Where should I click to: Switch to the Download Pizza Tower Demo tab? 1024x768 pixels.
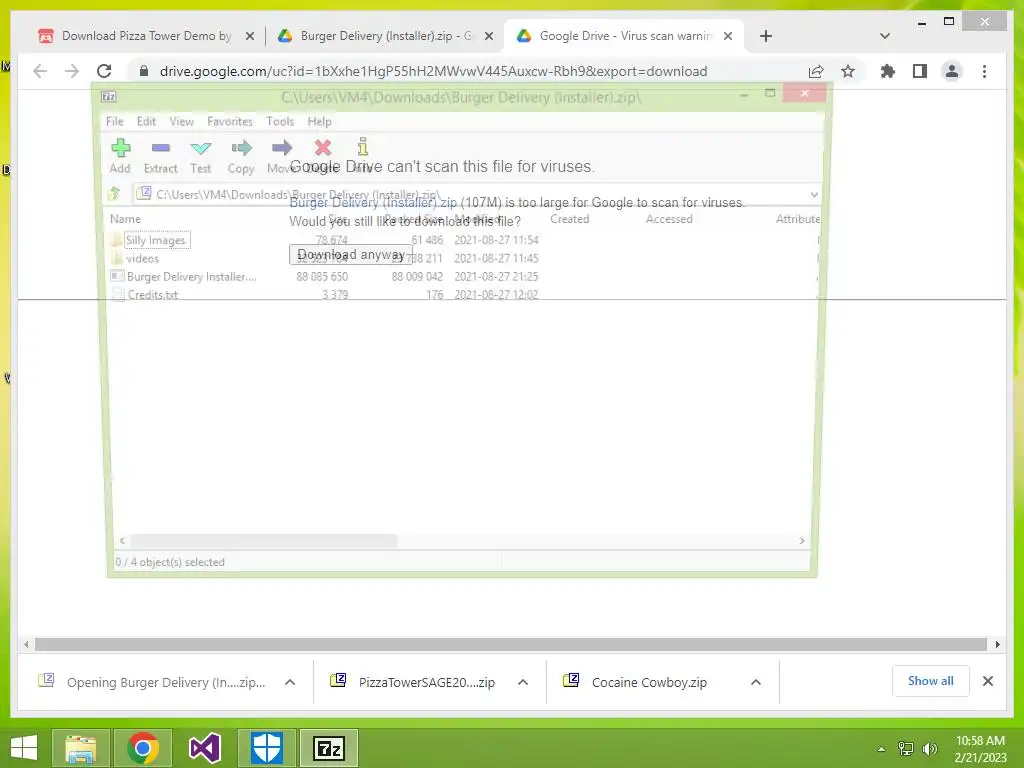(x=146, y=36)
